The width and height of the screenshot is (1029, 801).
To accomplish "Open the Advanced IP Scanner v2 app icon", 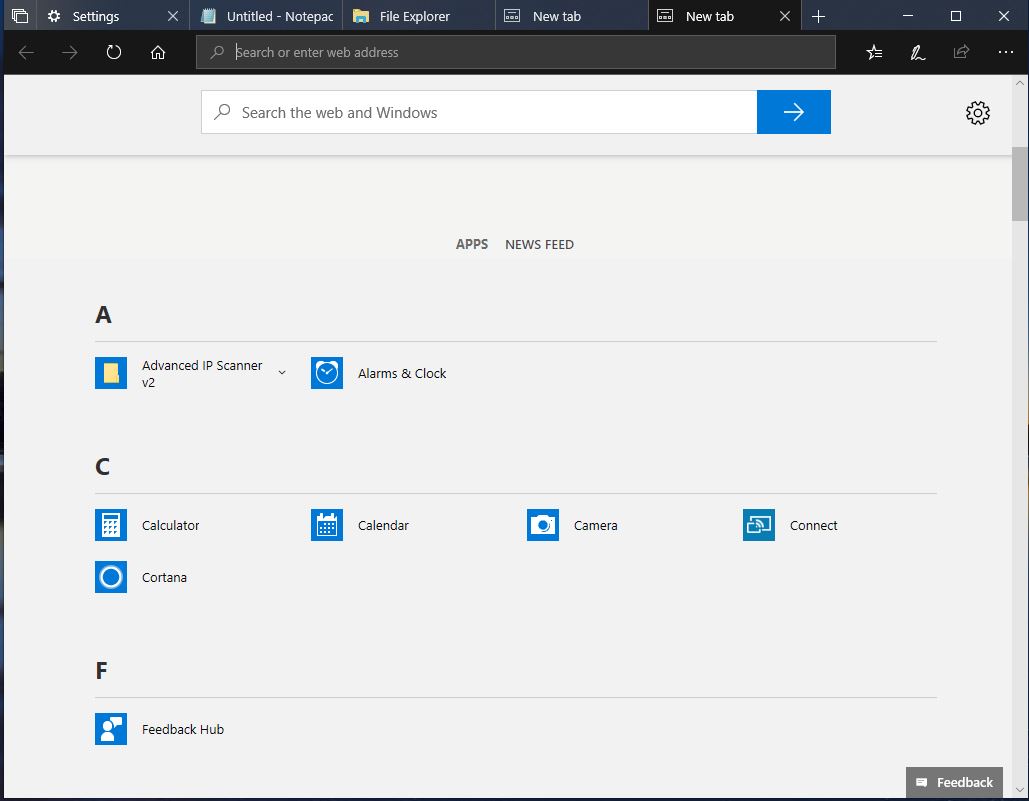I will pos(111,373).
